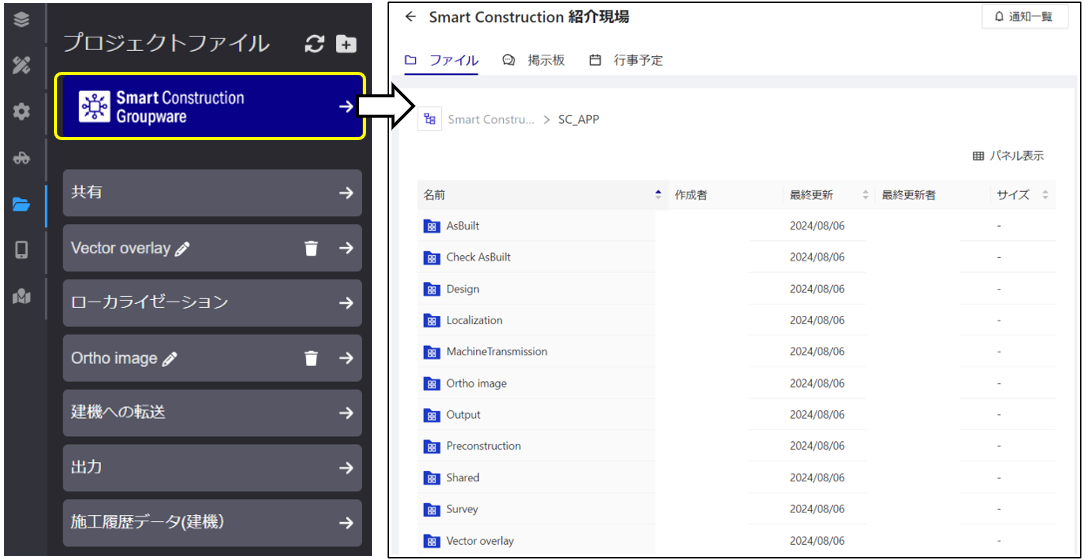The width and height of the screenshot is (1088, 560).
Task: Open the Shared folder
Action: point(463,477)
